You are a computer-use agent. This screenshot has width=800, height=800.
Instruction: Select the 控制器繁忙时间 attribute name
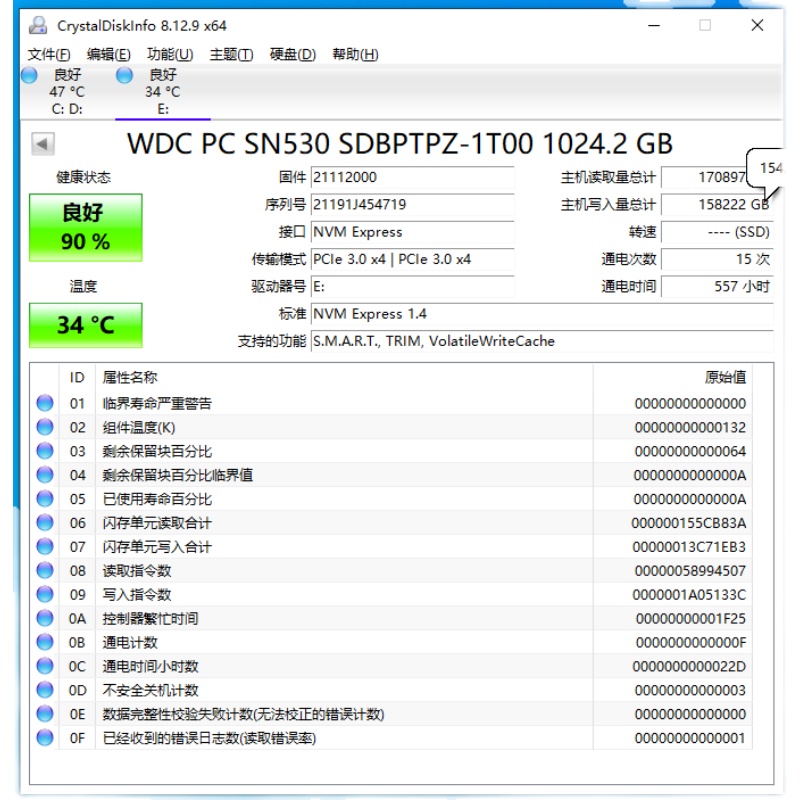click(x=150, y=619)
